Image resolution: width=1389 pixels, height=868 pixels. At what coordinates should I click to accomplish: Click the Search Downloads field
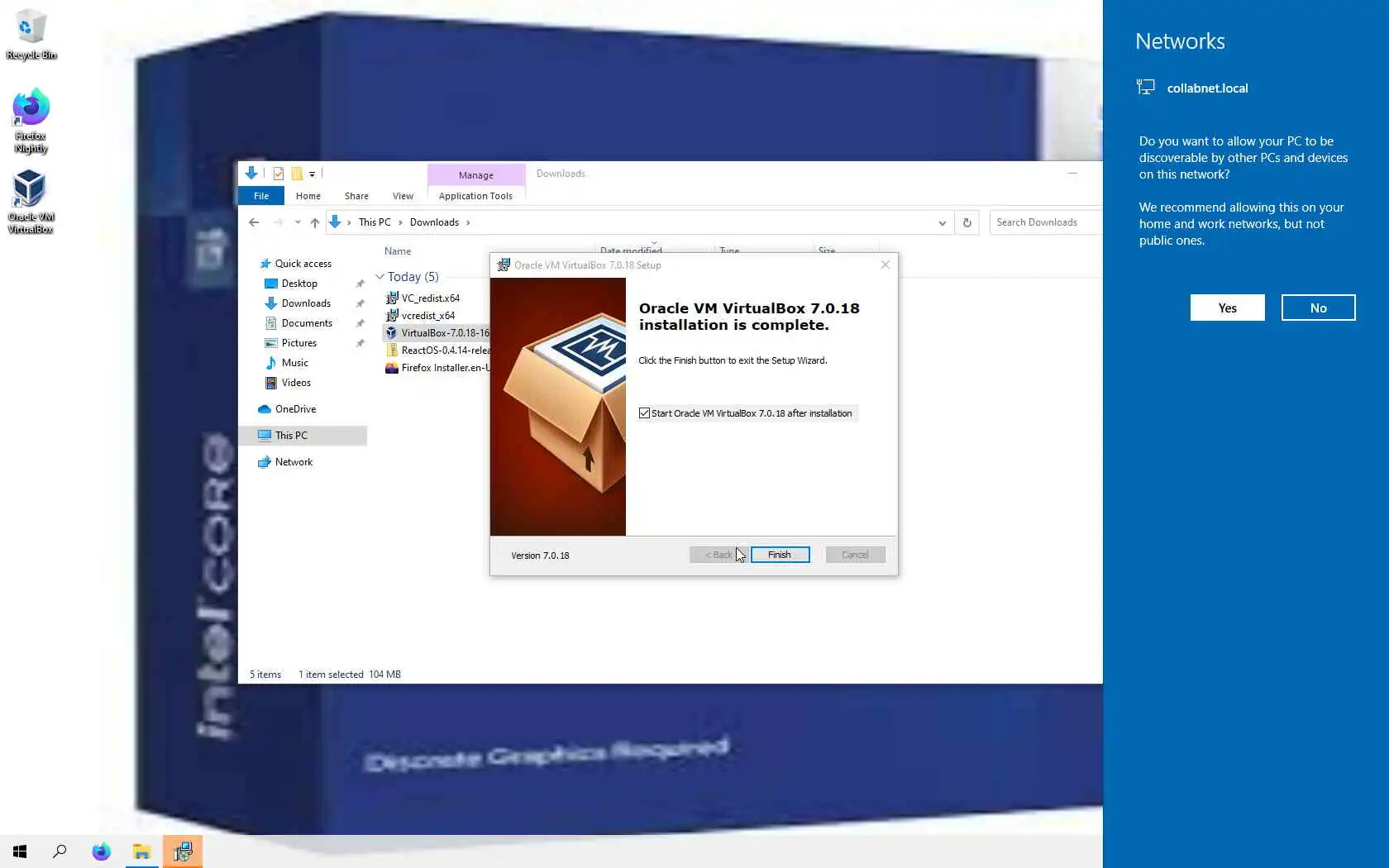click(x=1045, y=222)
